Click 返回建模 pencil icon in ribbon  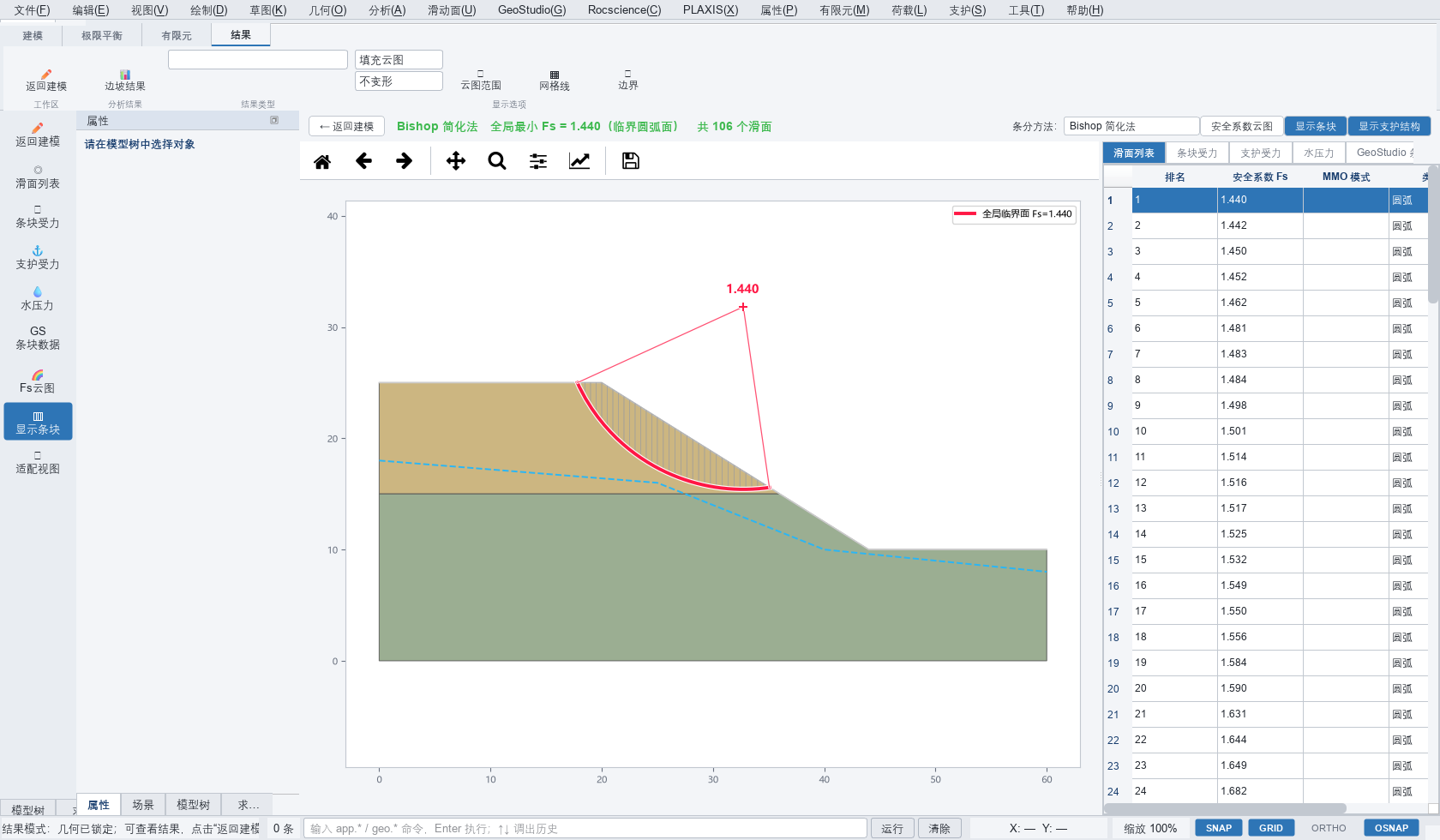point(46,81)
